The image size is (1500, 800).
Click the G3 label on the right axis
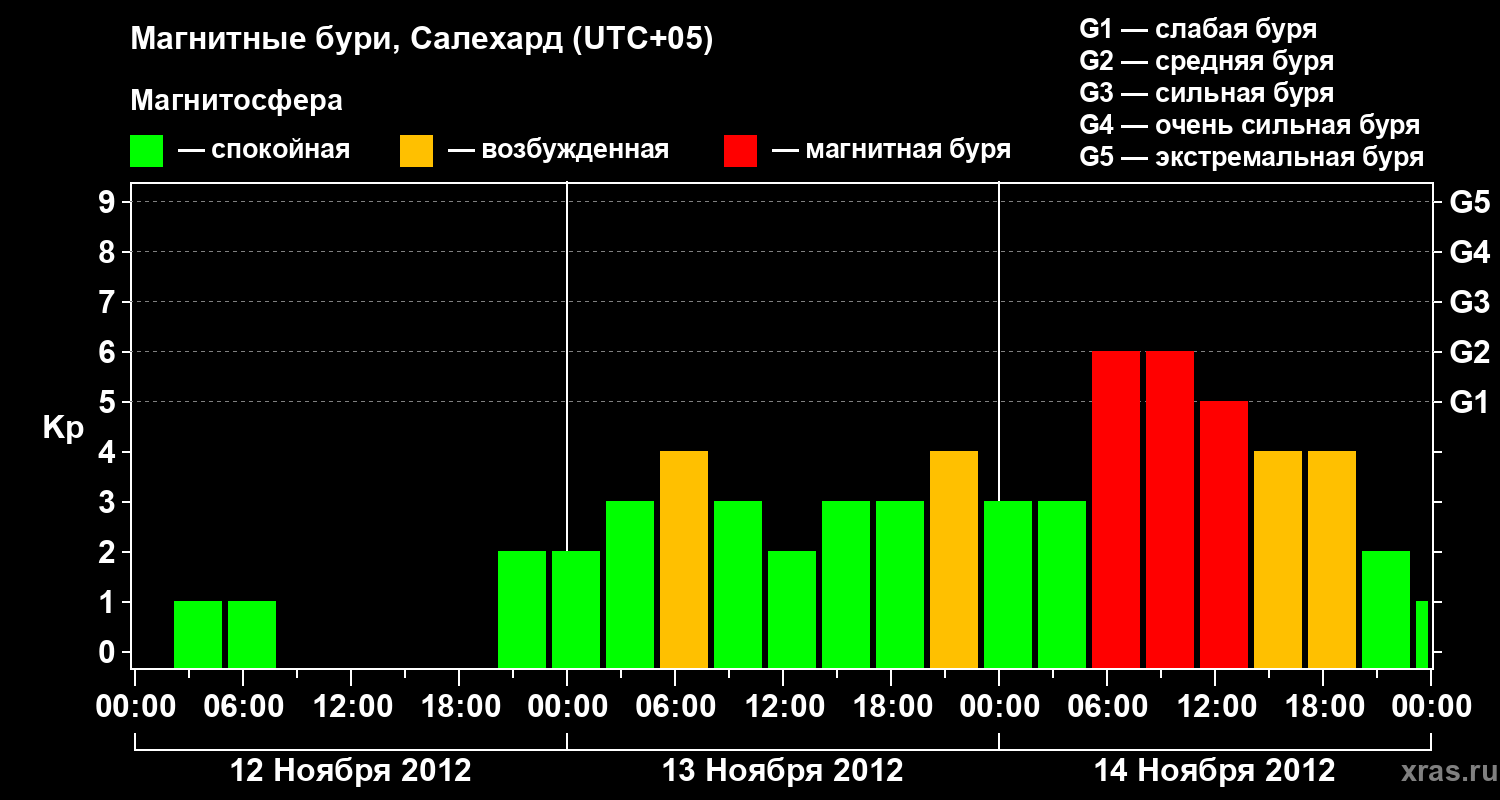(x=1469, y=302)
